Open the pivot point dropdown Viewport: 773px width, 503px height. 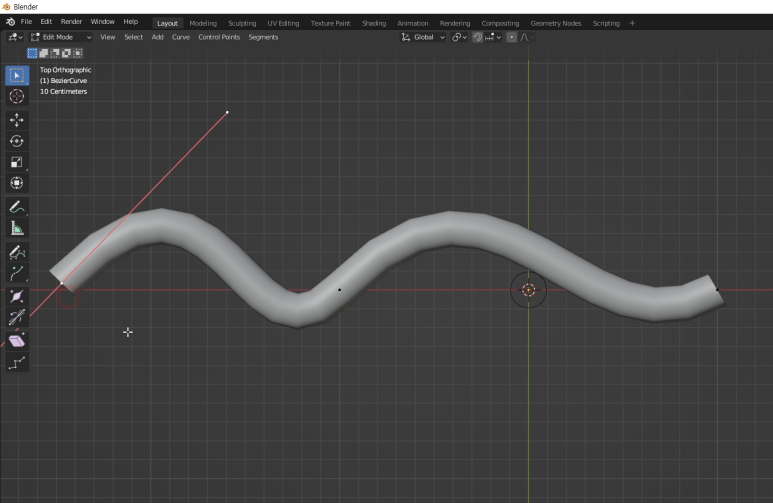(459, 37)
